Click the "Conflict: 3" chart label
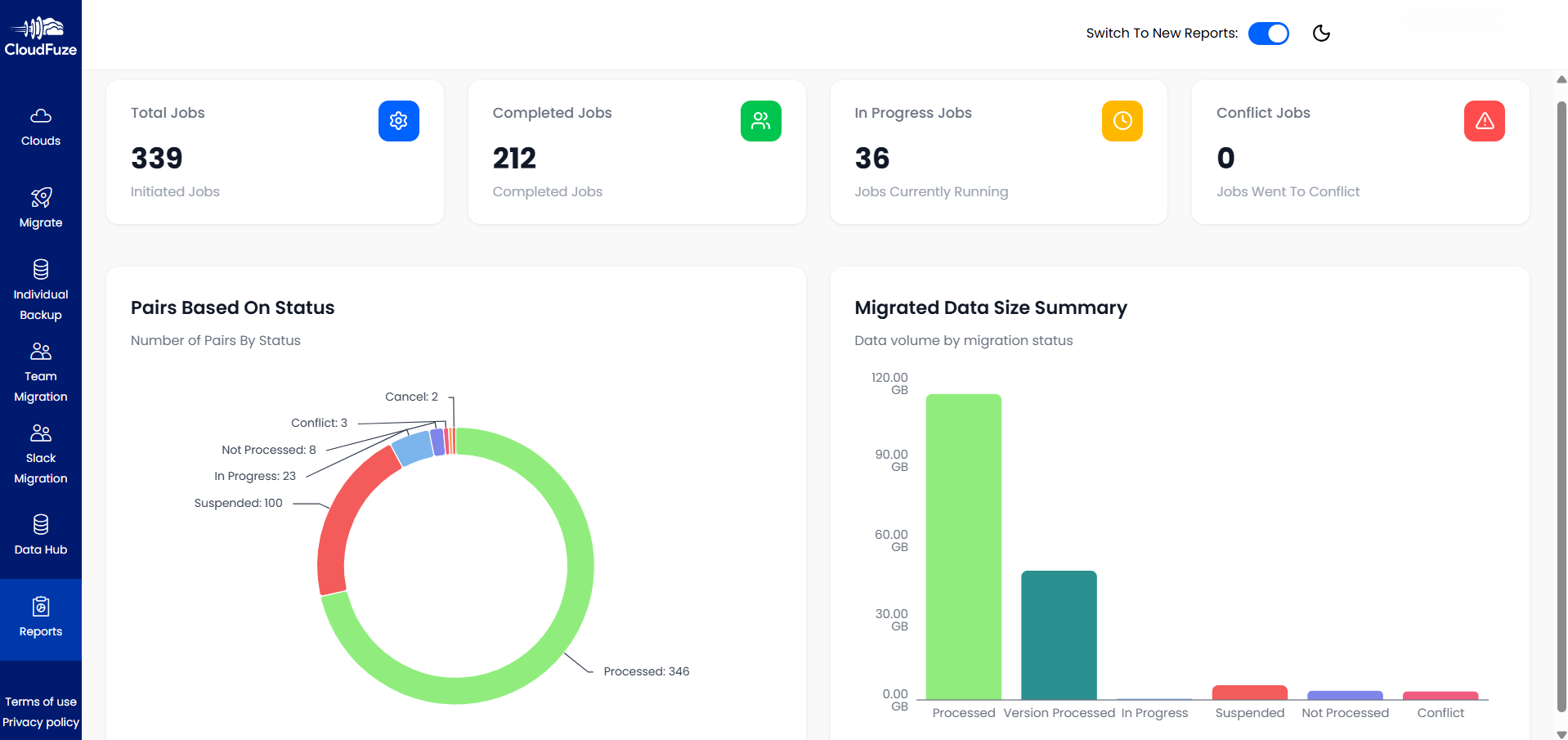 click(319, 423)
